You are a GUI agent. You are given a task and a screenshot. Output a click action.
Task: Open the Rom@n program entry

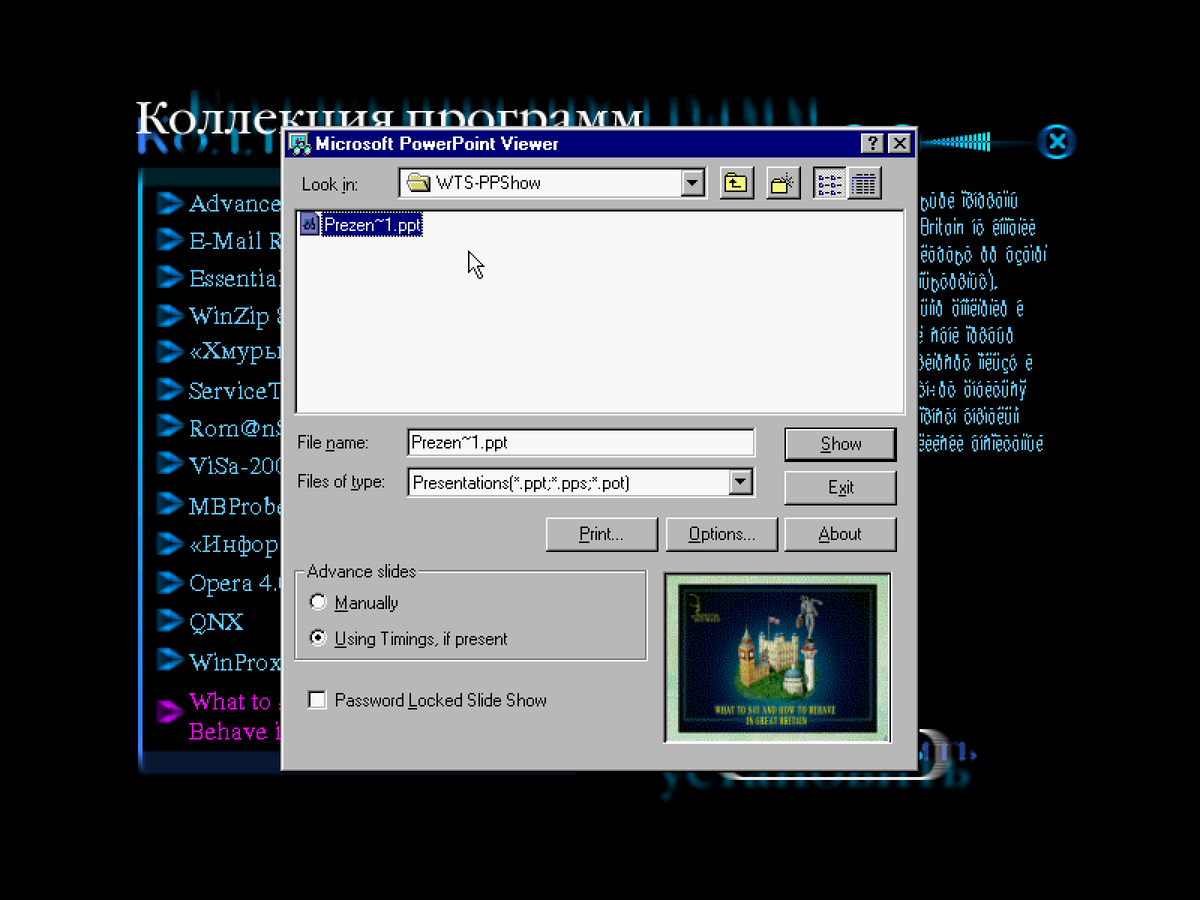235,428
